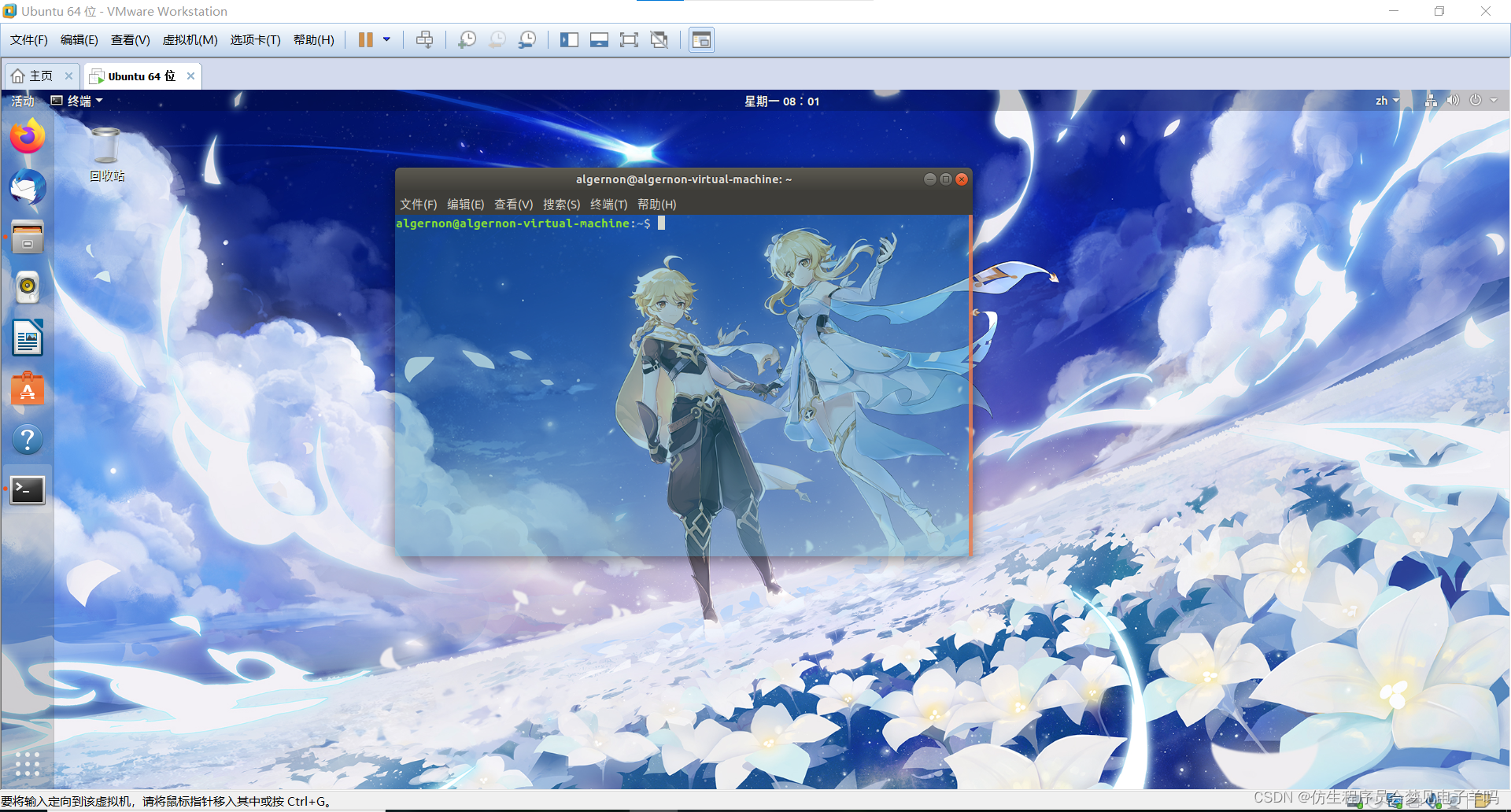Close the 主页 tab
The height and width of the screenshot is (812, 1511).
pos(69,76)
